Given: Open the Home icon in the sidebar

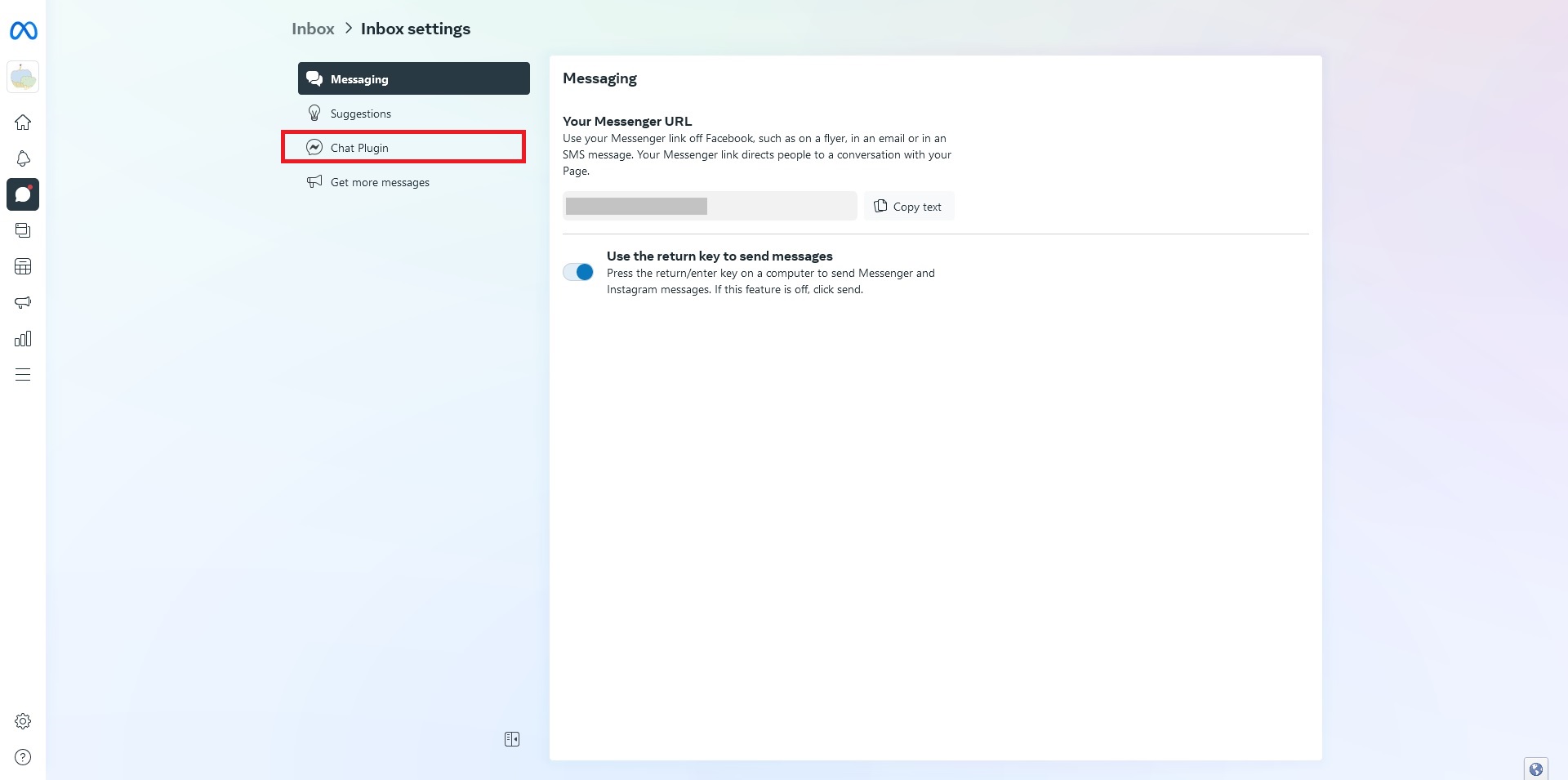Looking at the screenshot, I should [23, 122].
